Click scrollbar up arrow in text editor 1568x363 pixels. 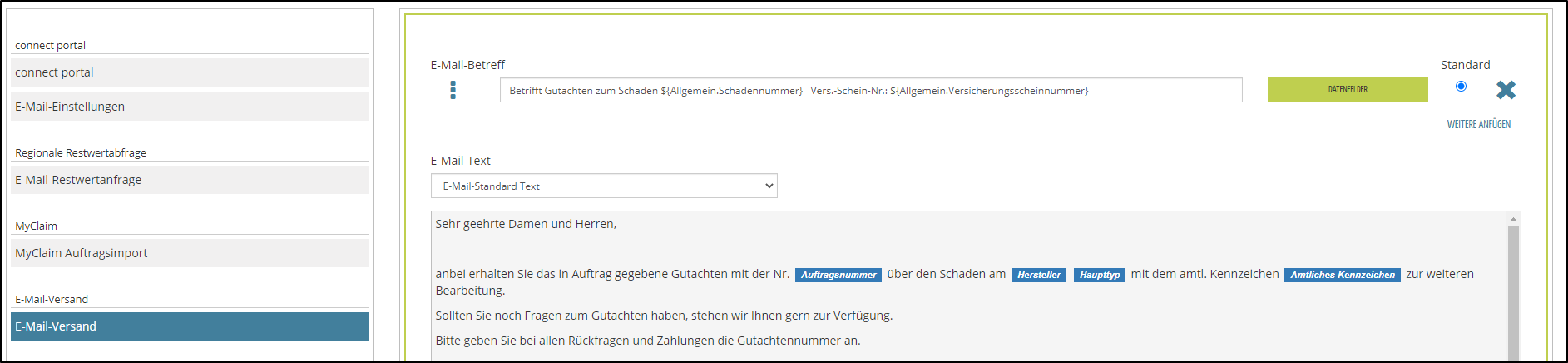(1513, 219)
